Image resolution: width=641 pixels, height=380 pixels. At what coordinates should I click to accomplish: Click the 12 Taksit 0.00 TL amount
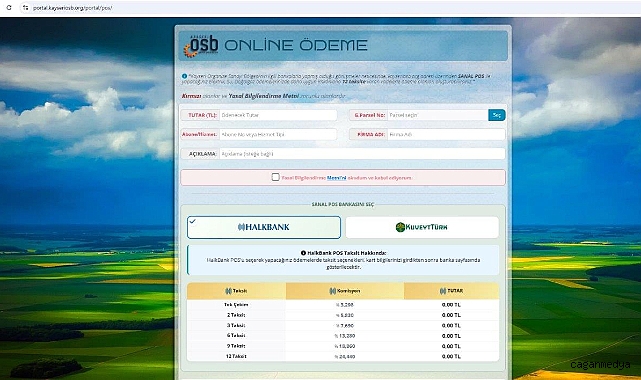point(451,356)
